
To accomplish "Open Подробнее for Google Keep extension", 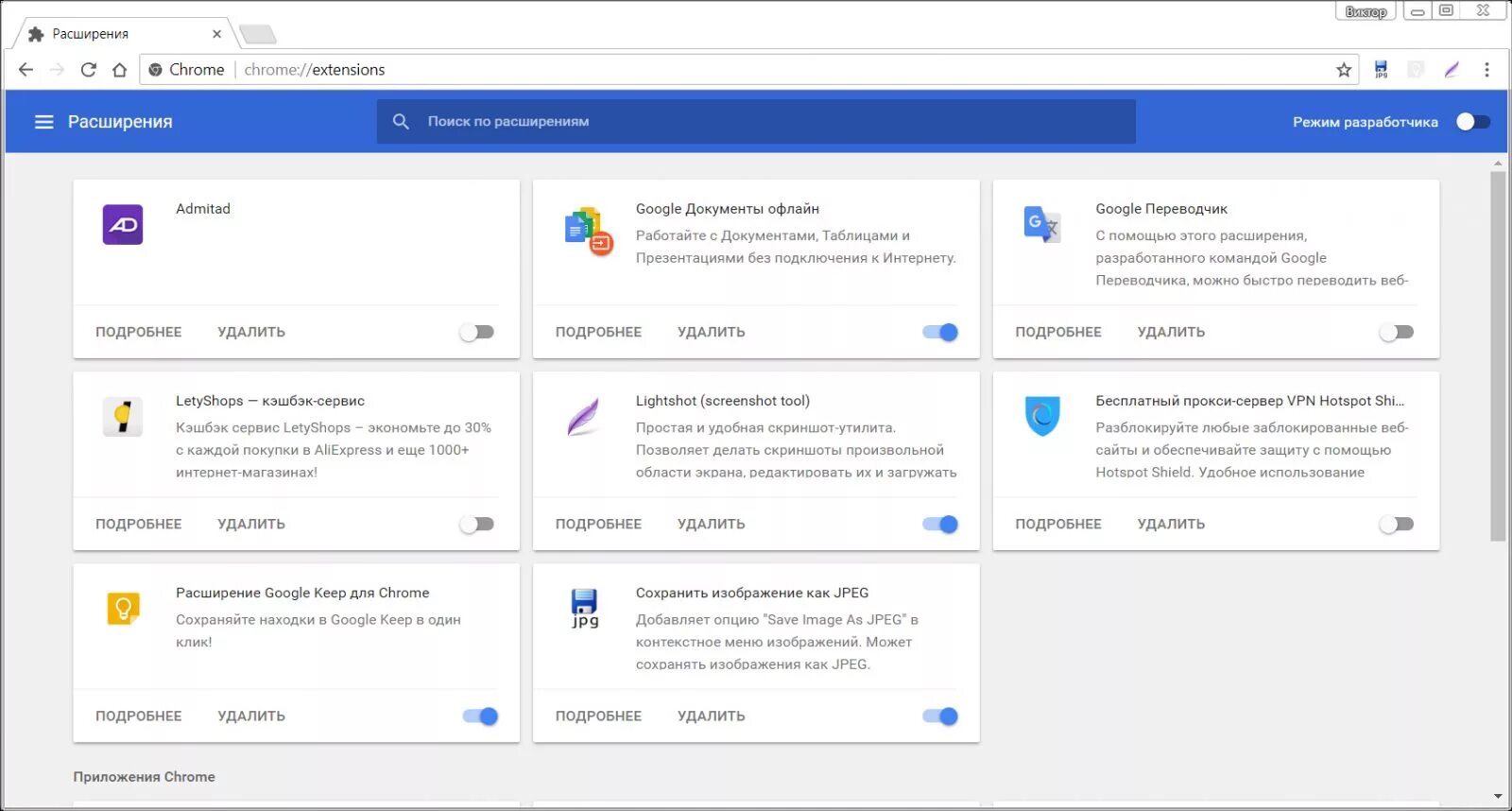I will click(x=139, y=716).
